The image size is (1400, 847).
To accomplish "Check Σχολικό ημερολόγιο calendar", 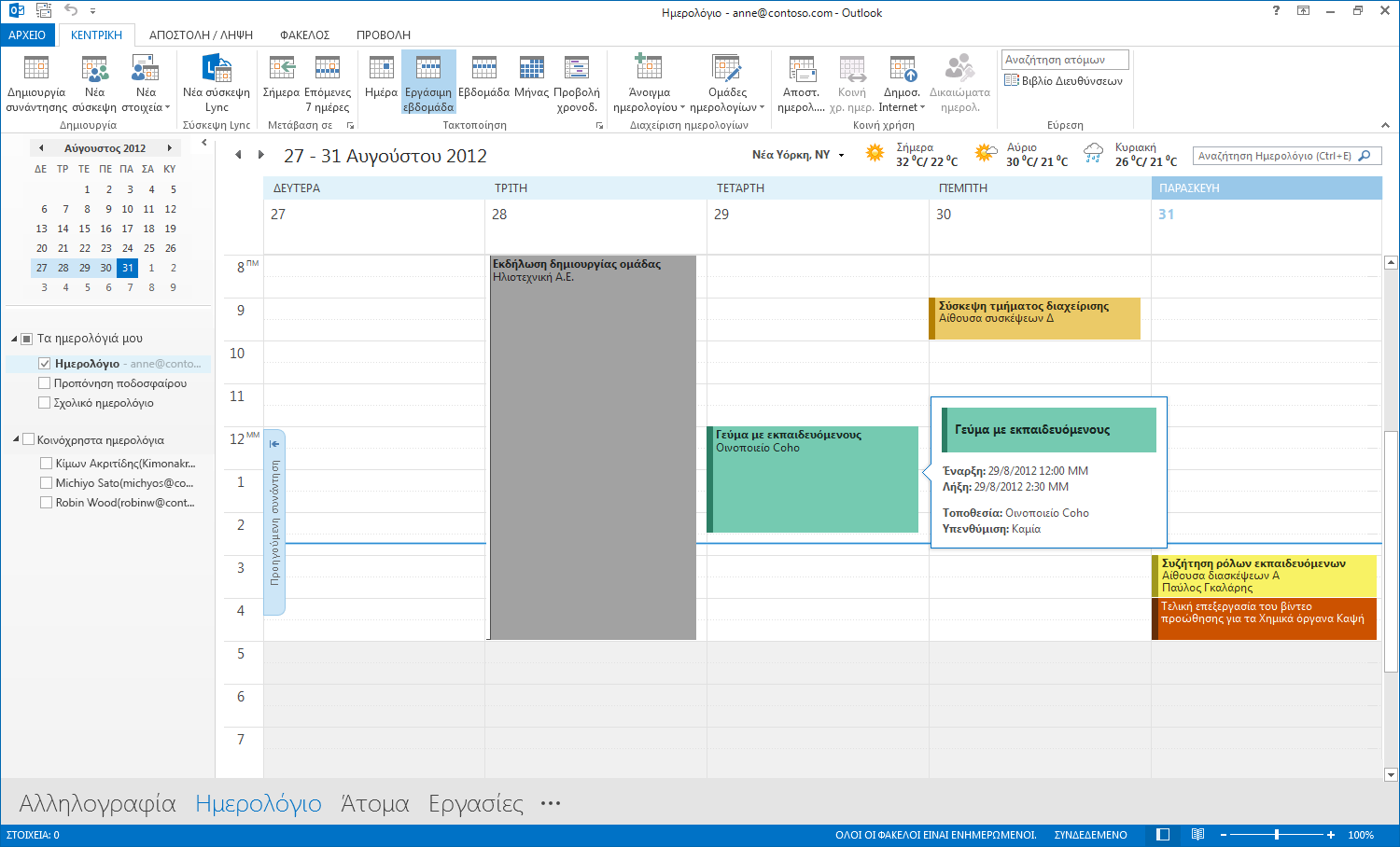I will [44, 403].
